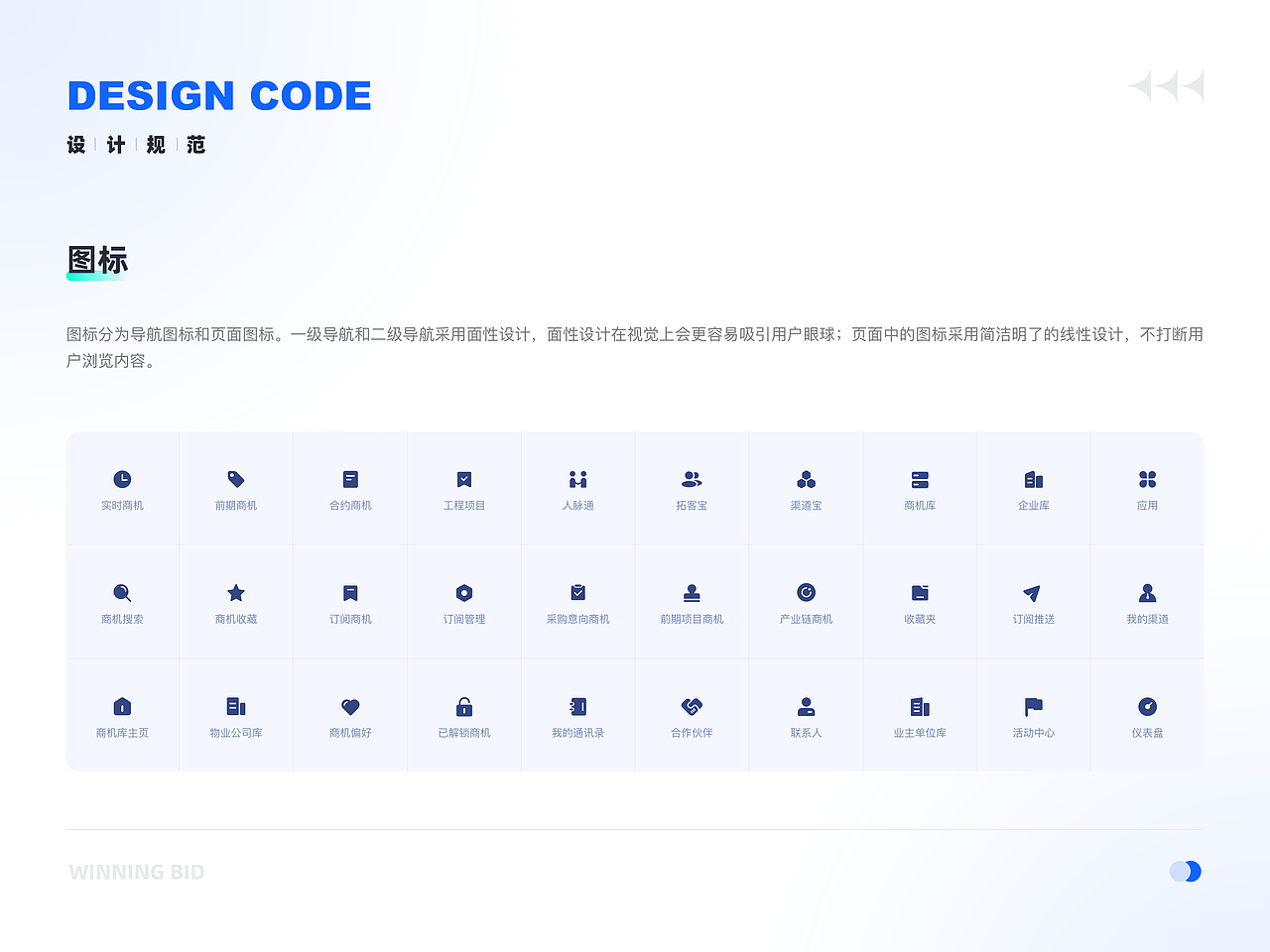Select the 实时商机 clock icon
The image size is (1270, 952).
tap(122, 478)
